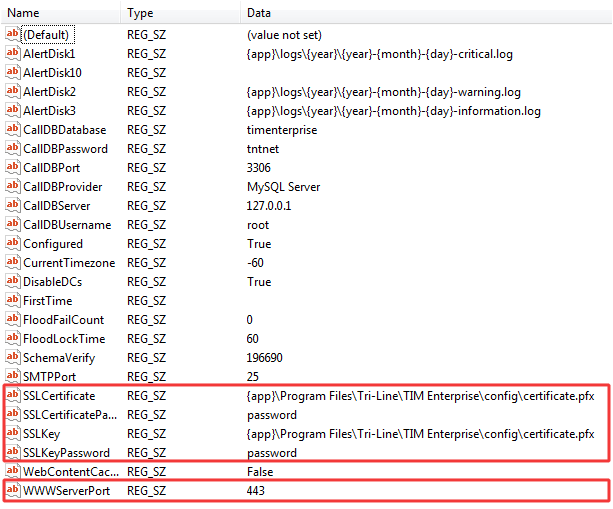
Task: Select the AlertDisk3 value name
Action: 49,111
